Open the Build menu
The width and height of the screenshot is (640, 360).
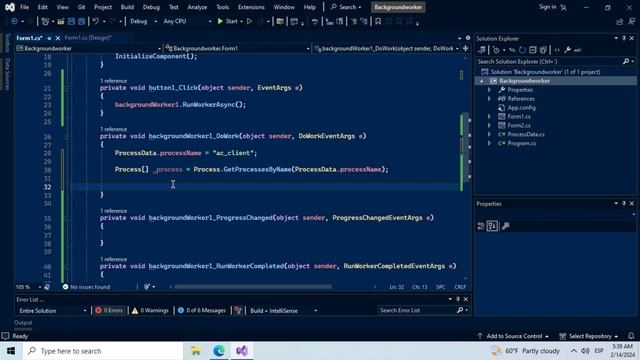127,7
